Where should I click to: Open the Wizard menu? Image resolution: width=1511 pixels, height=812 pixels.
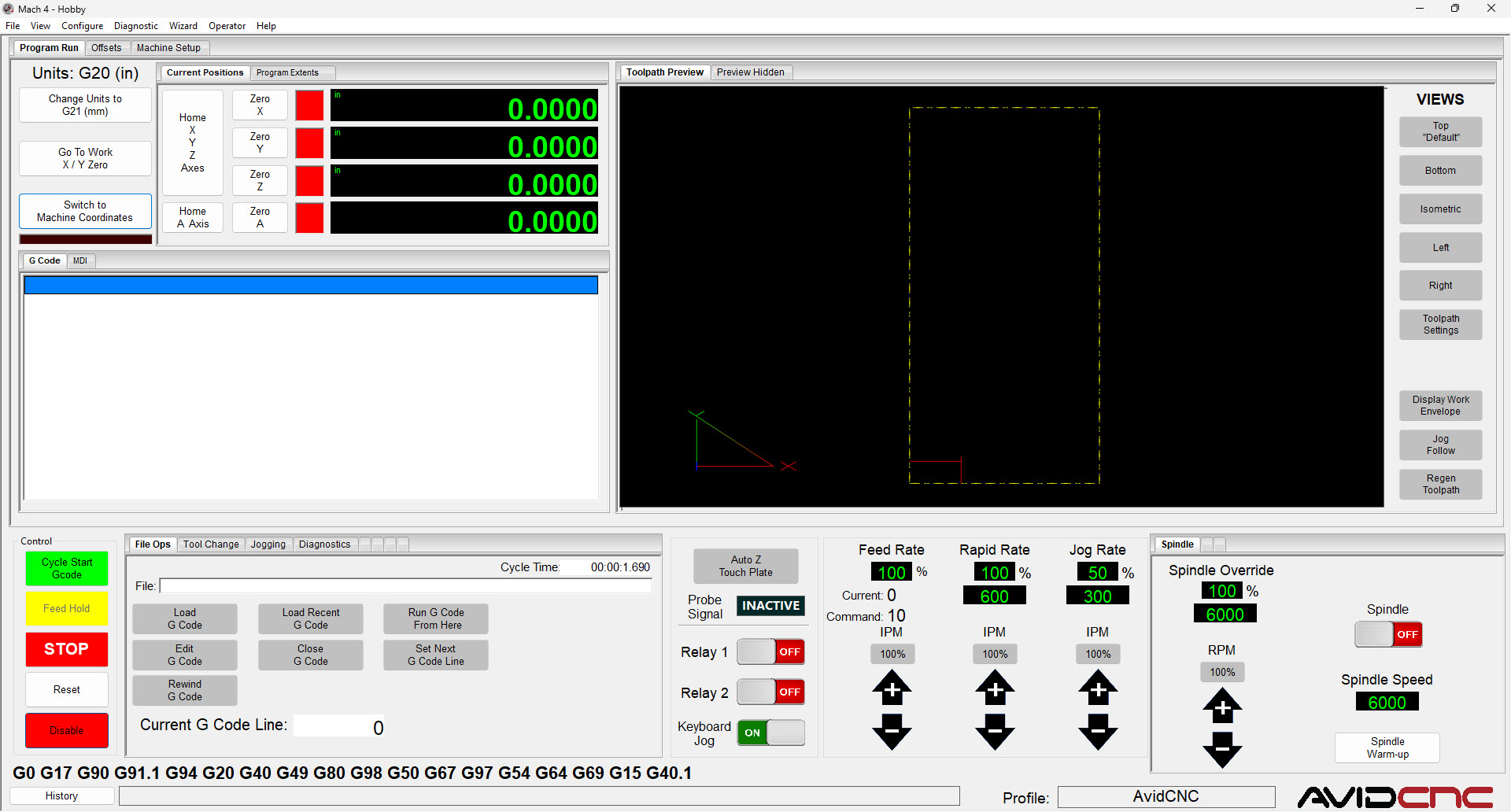click(183, 26)
